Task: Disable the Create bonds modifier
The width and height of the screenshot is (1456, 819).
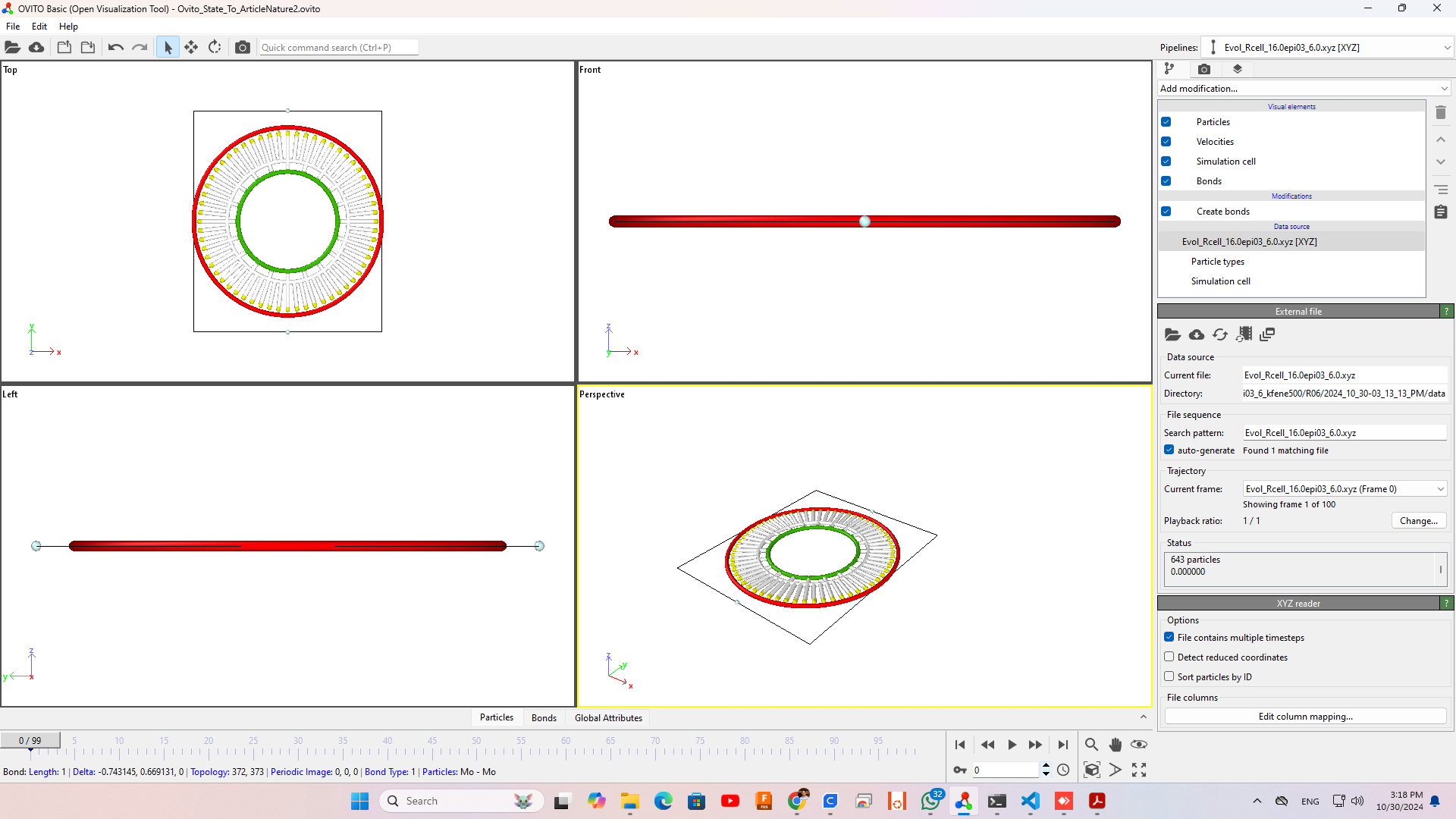Action: click(1166, 212)
